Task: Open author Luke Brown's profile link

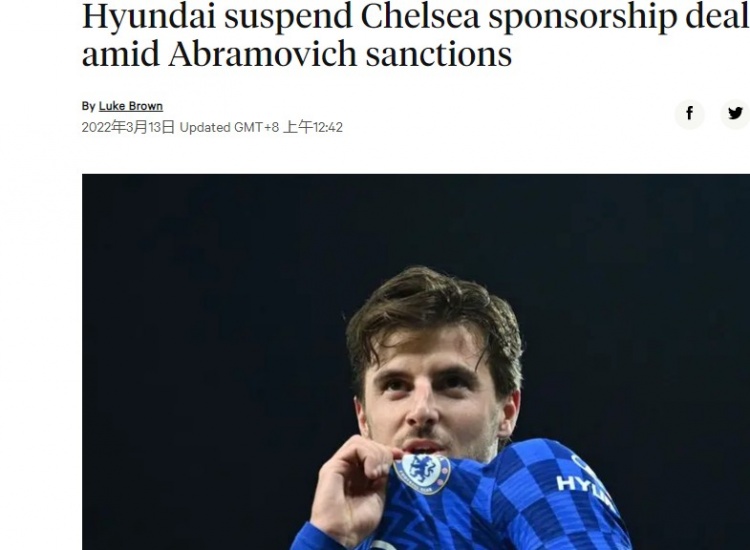Action: (131, 106)
